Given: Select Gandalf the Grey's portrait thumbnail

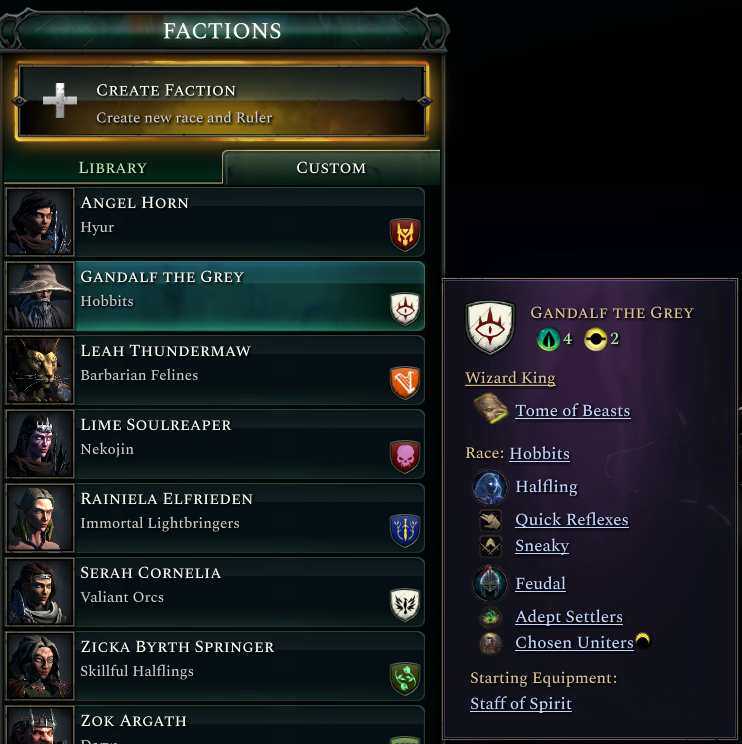Looking at the screenshot, I should [x=41, y=296].
